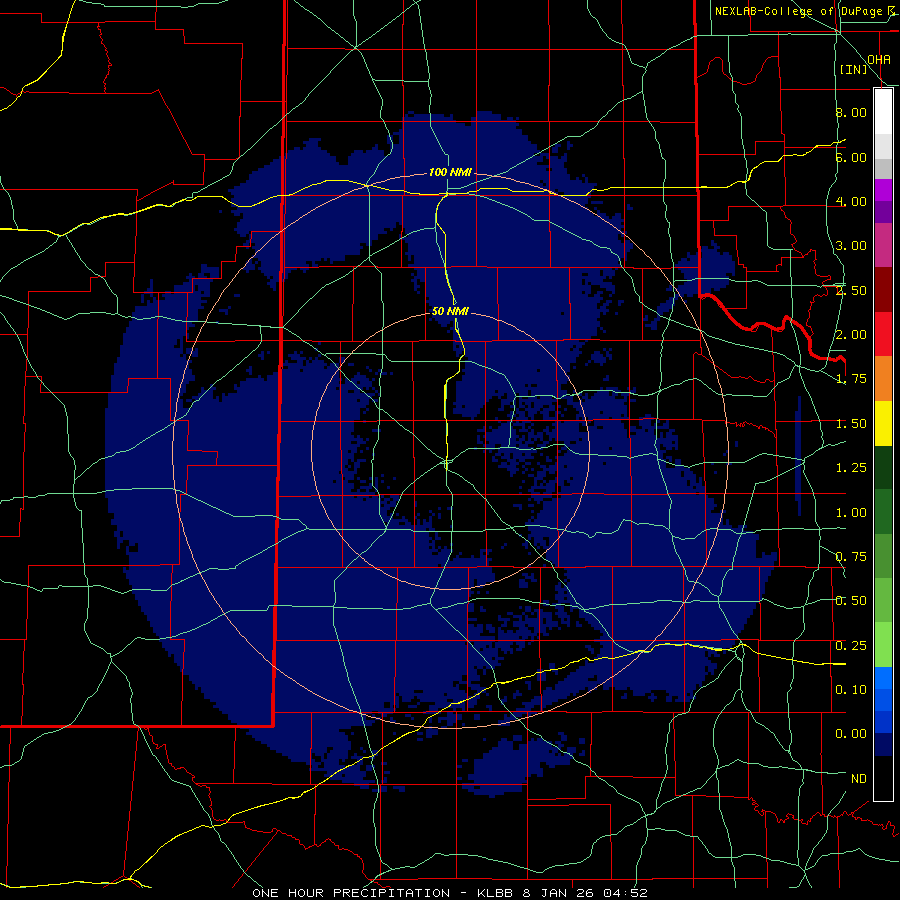Click the 0.00 legend value
The image size is (900, 900).
click(x=851, y=734)
